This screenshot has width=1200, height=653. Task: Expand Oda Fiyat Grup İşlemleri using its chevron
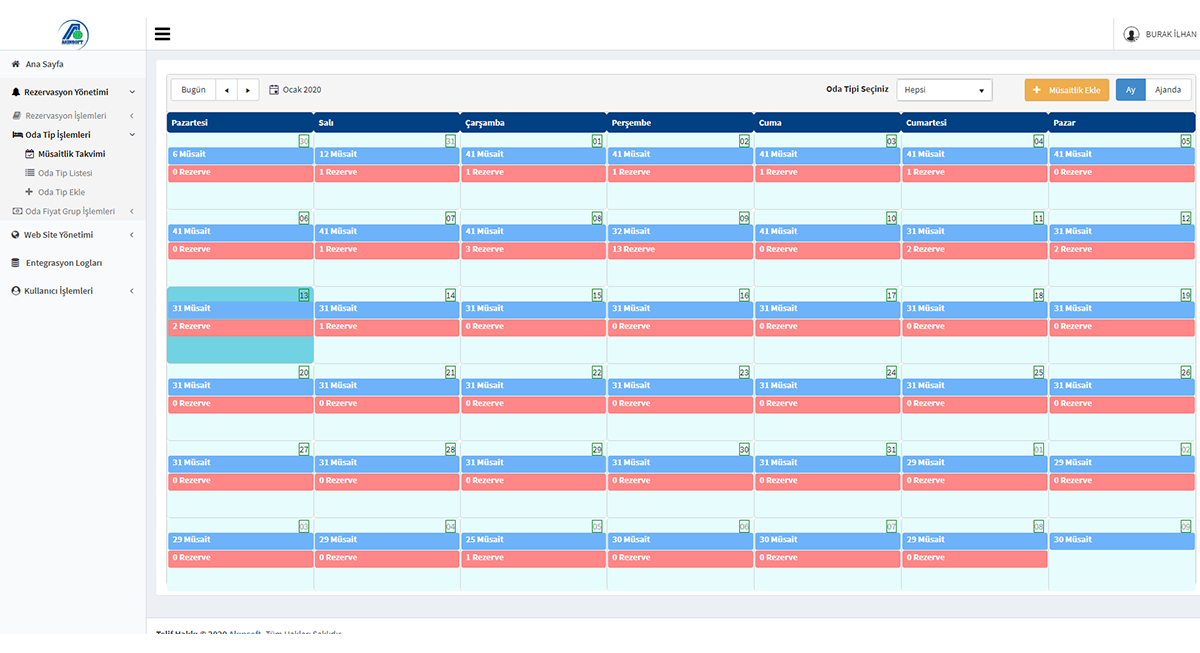point(132,211)
